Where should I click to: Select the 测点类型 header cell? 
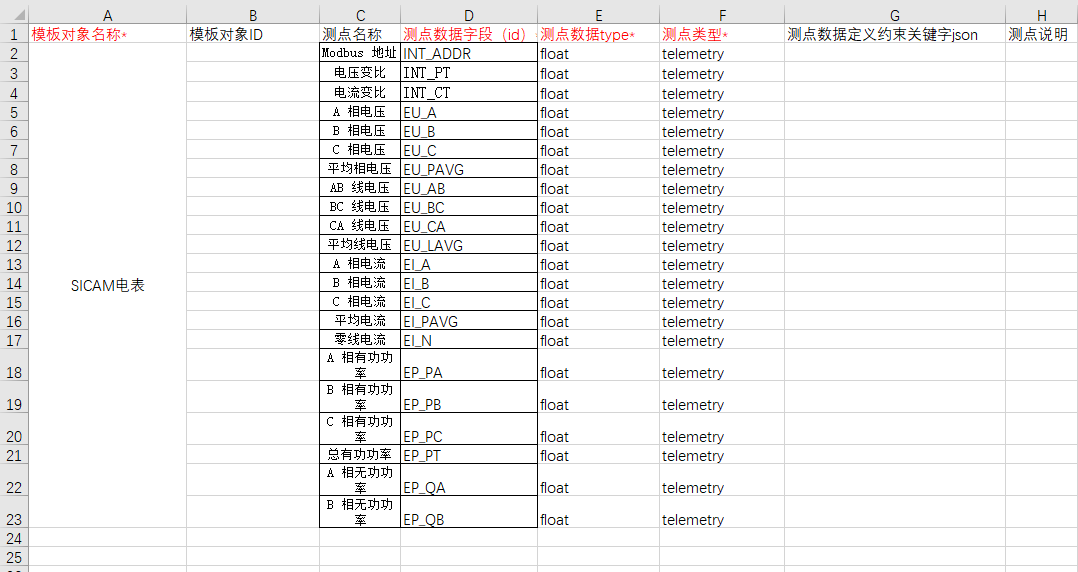pos(721,35)
